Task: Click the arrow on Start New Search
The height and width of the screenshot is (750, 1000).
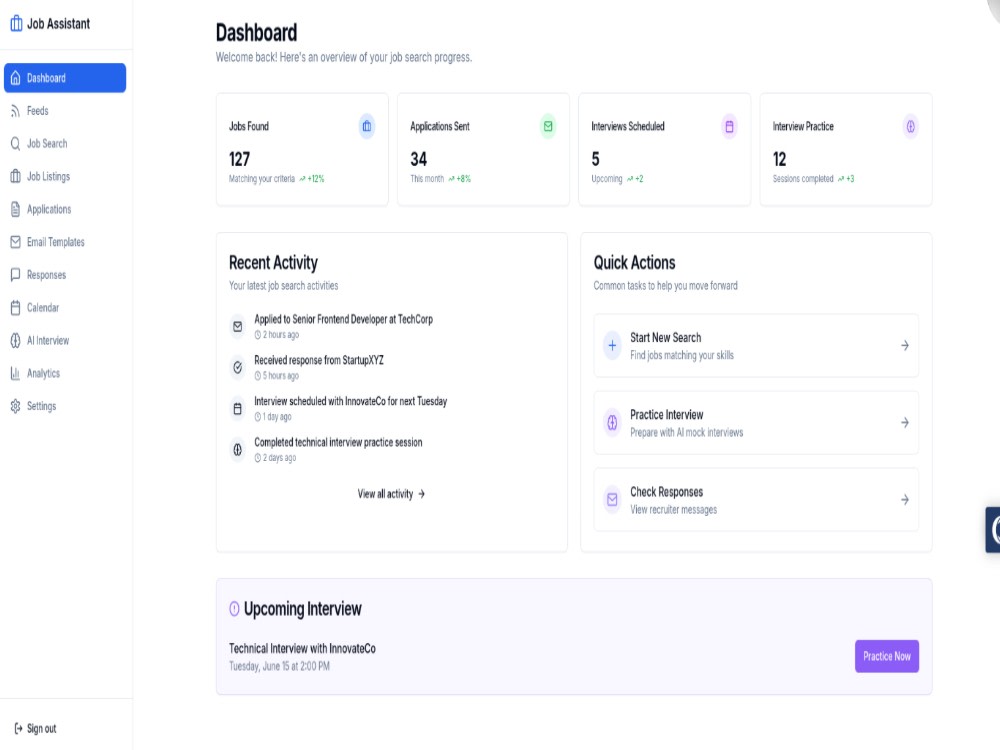Action: (904, 346)
